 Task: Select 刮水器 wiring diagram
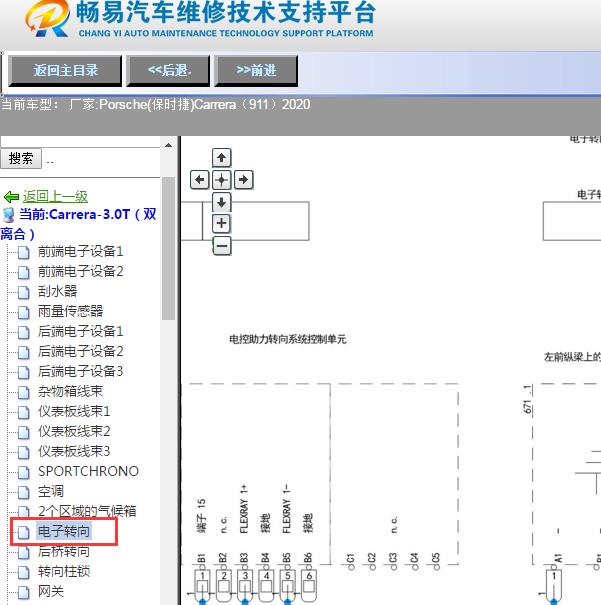(57, 291)
